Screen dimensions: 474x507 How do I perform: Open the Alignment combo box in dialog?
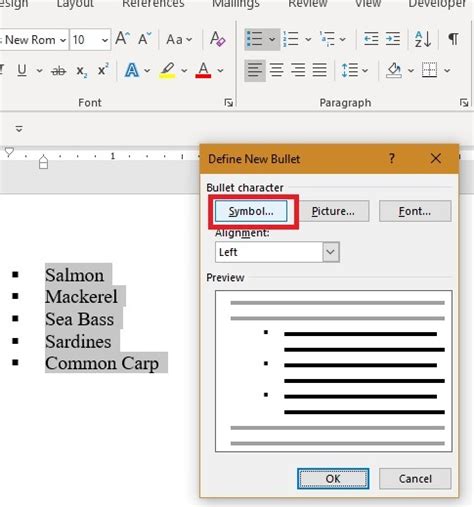[x=277, y=252]
